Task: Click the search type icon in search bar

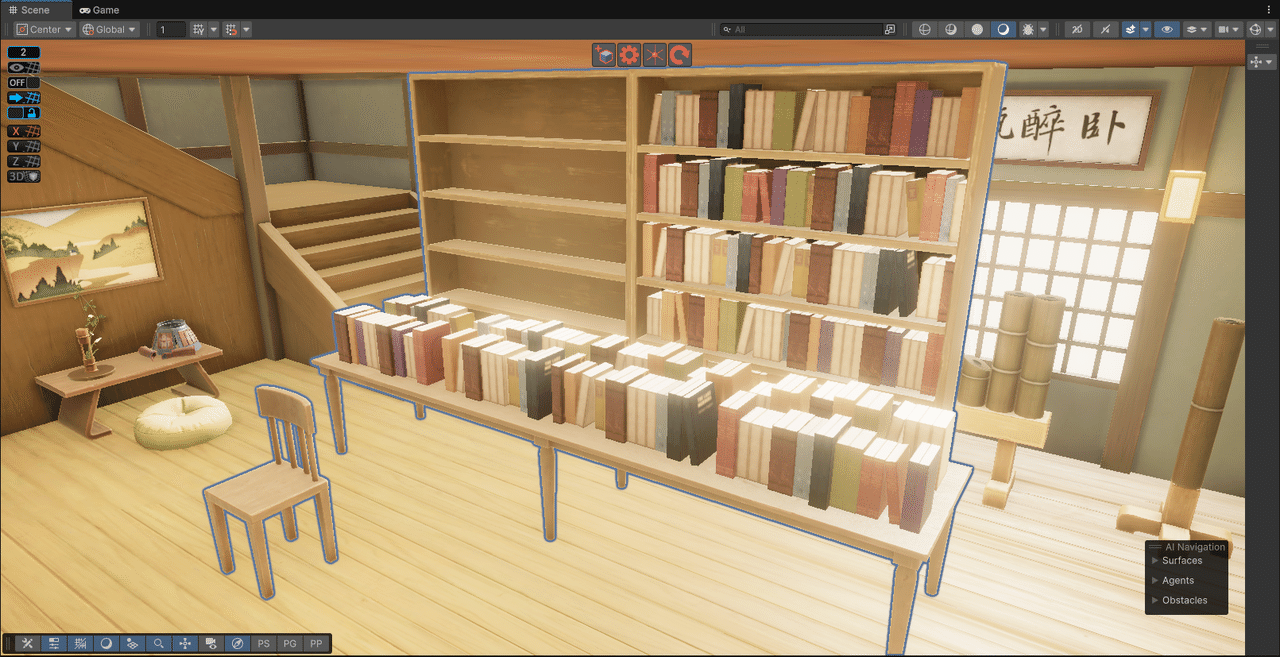Action: pos(890,30)
